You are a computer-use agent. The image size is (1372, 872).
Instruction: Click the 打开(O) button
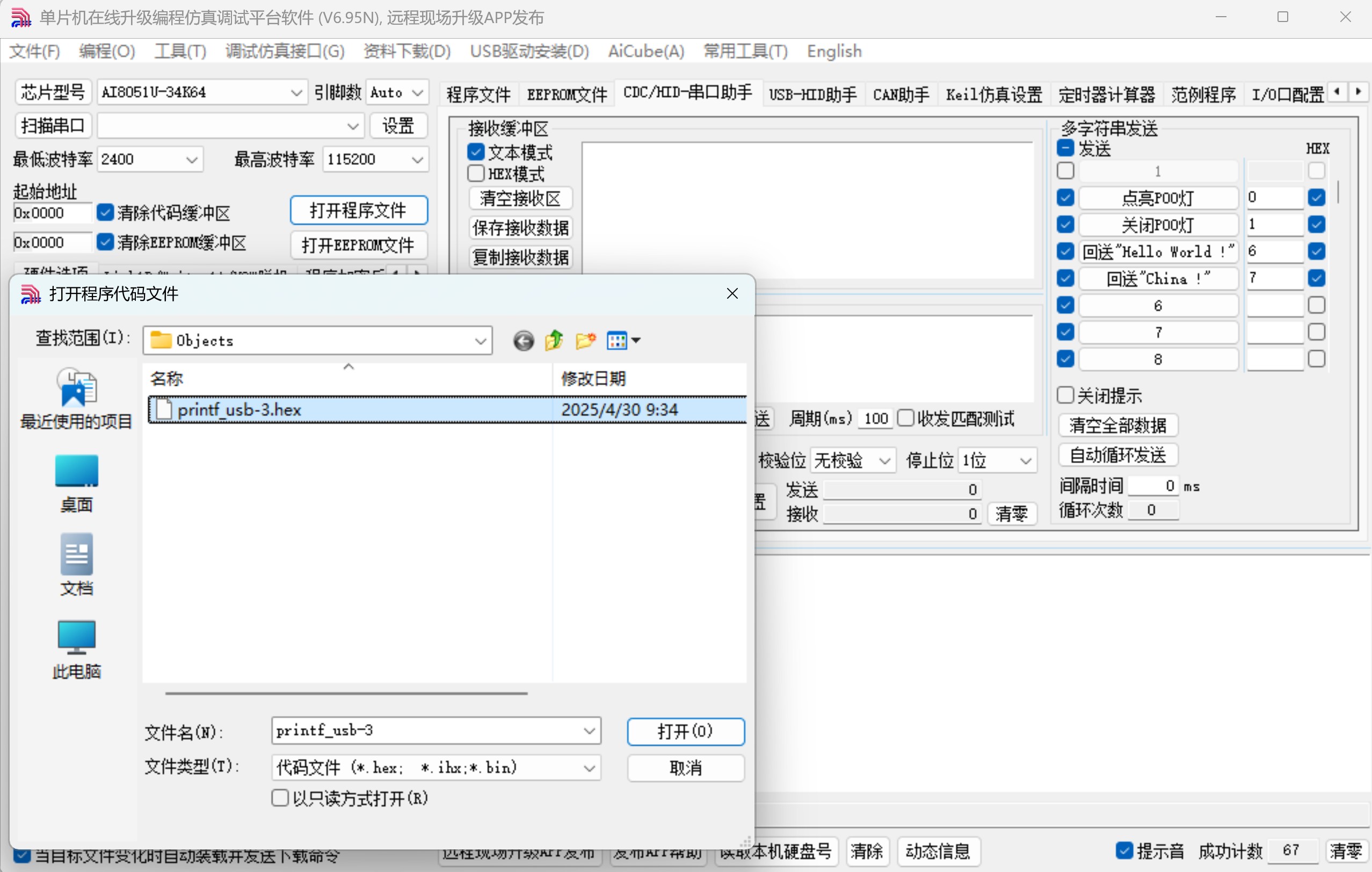[685, 731]
